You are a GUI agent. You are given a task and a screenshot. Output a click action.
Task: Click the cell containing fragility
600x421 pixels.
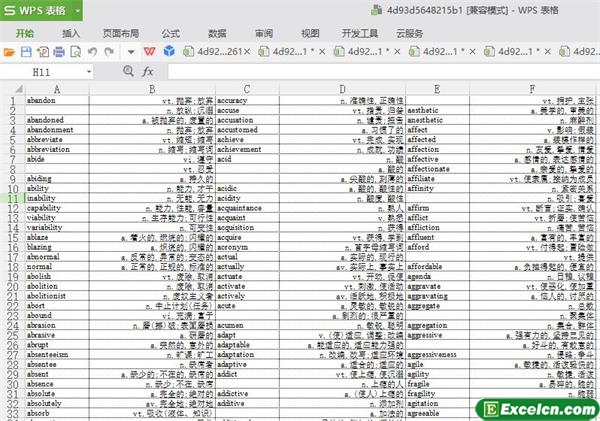[x=437, y=394]
